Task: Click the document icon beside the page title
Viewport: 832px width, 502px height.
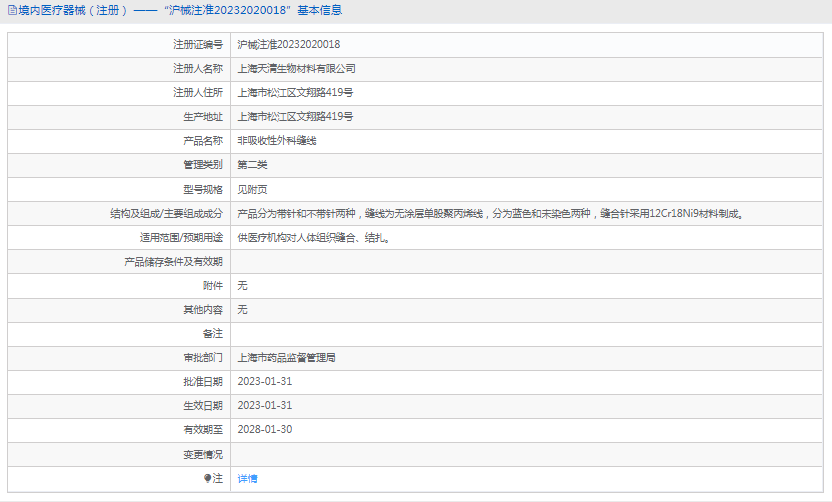Action: click(x=12, y=11)
